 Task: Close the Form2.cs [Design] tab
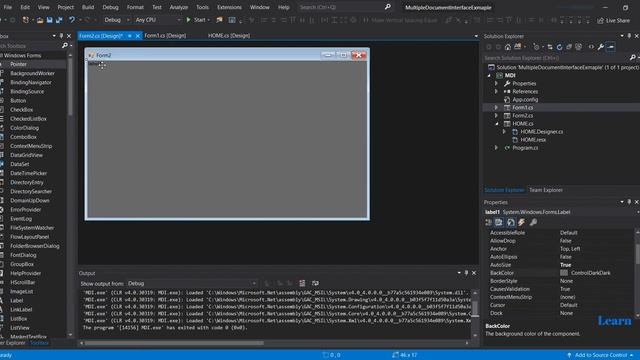tap(138, 36)
